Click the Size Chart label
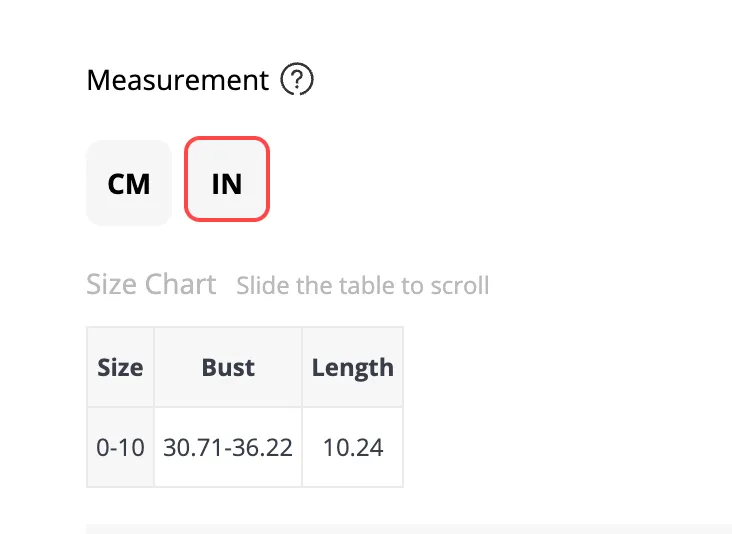Screen dimensions: 732x534 [151, 284]
